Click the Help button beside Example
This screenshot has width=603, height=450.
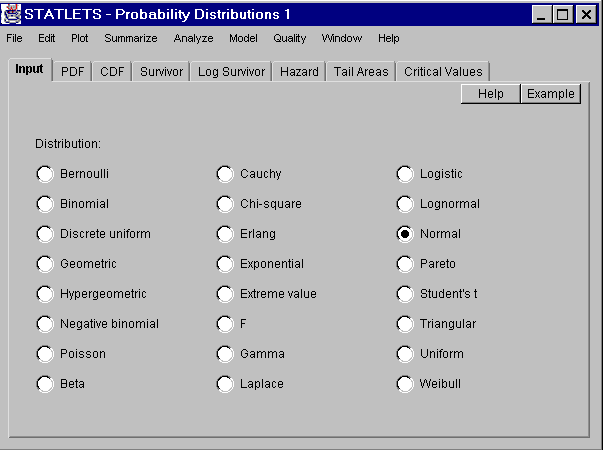pyautogui.click(x=491, y=94)
